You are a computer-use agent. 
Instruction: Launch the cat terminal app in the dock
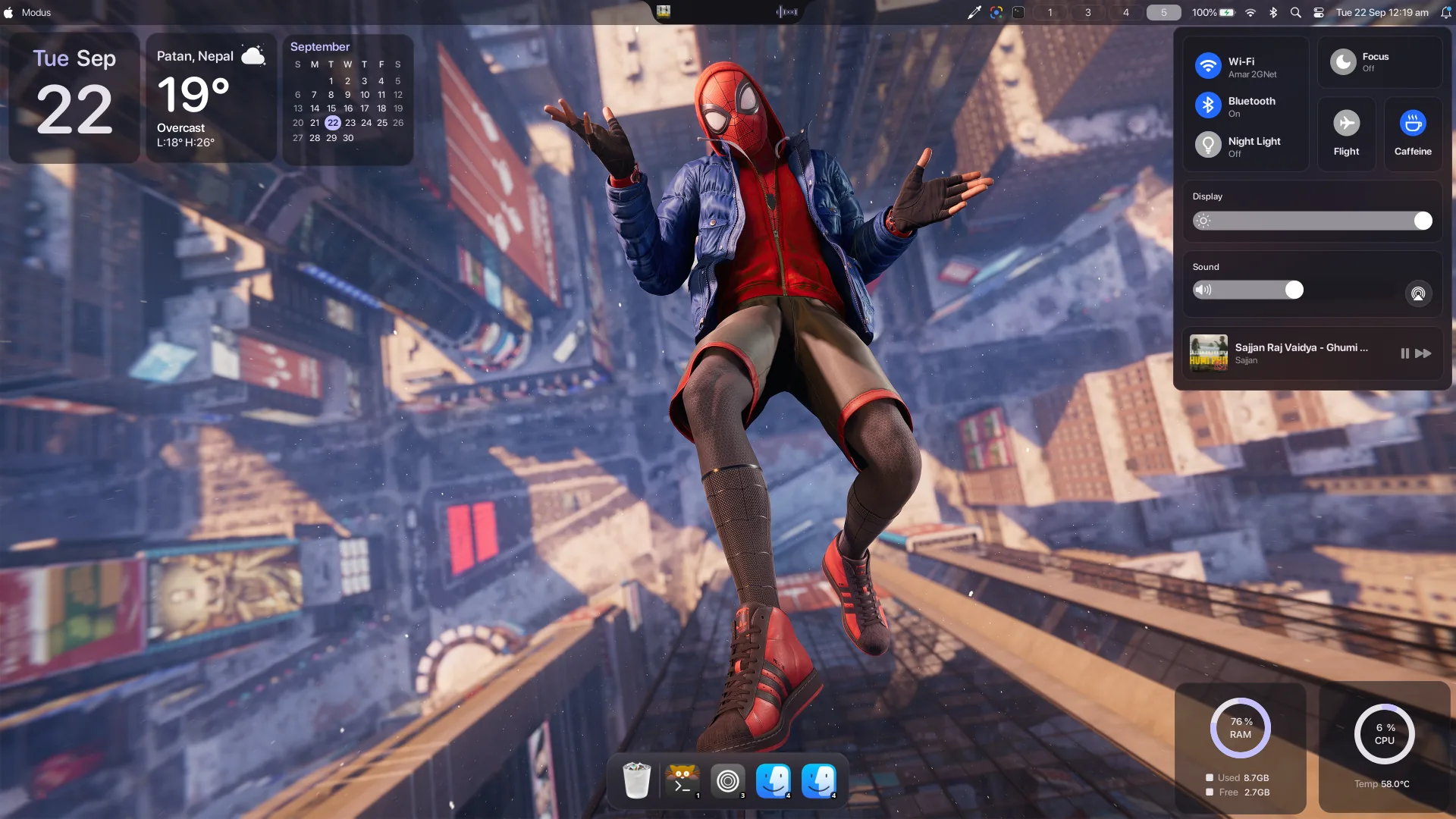pyautogui.click(x=682, y=780)
